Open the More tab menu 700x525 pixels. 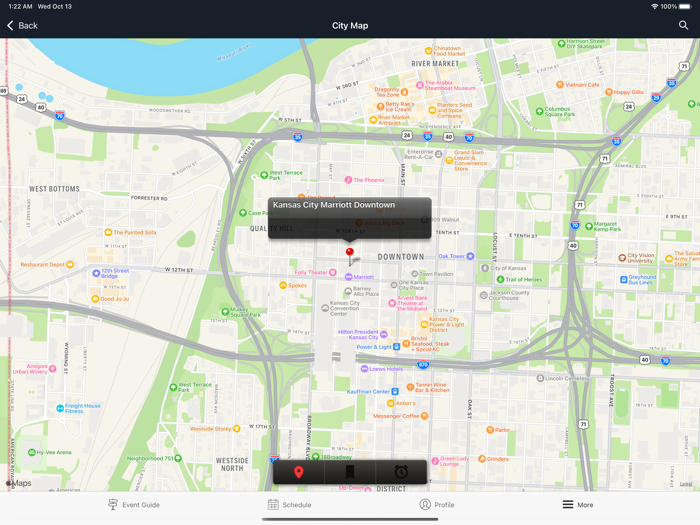[578, 505]
